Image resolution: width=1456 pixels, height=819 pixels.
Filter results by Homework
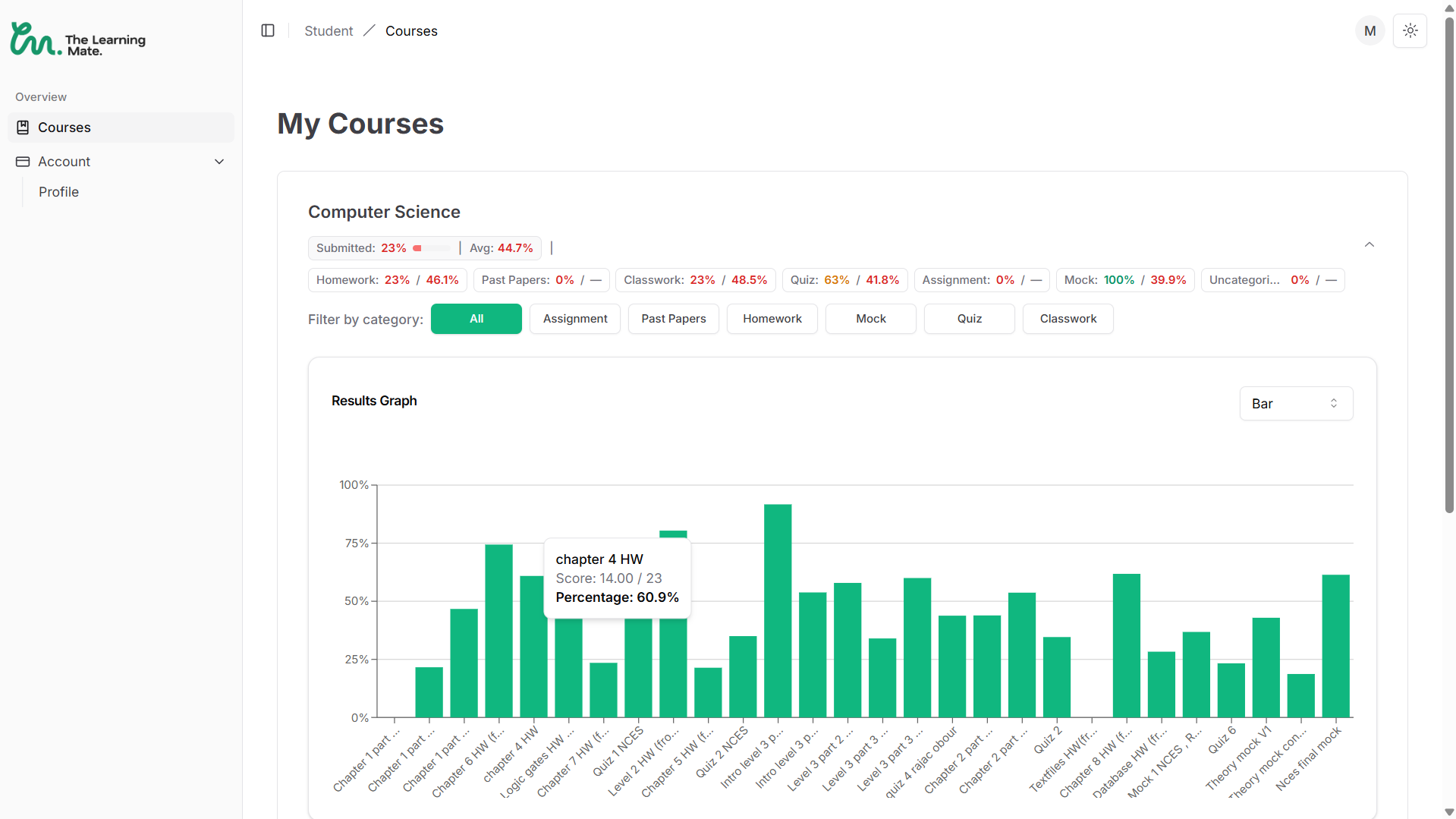click(x=772, y=319)
